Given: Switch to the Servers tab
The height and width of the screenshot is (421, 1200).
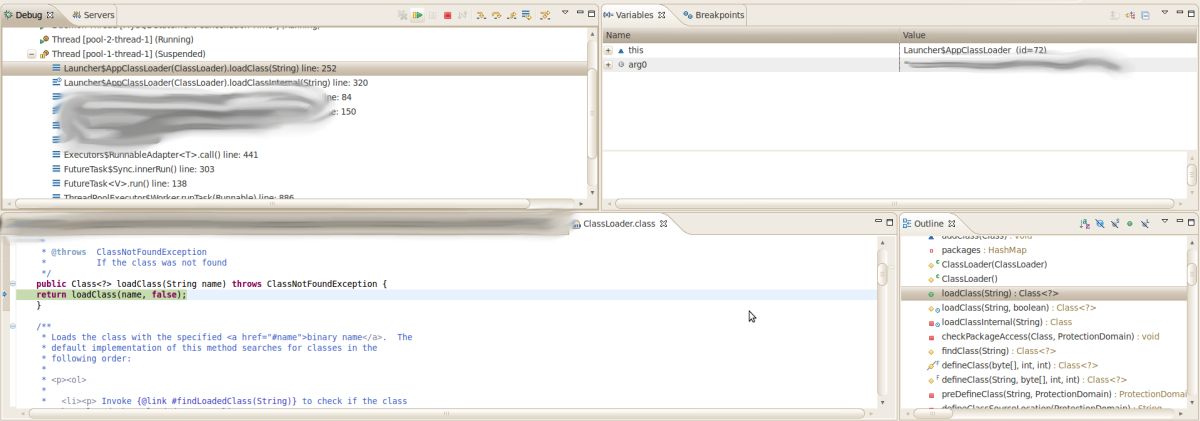Looking at the screenshot, I should pos(93,15).
